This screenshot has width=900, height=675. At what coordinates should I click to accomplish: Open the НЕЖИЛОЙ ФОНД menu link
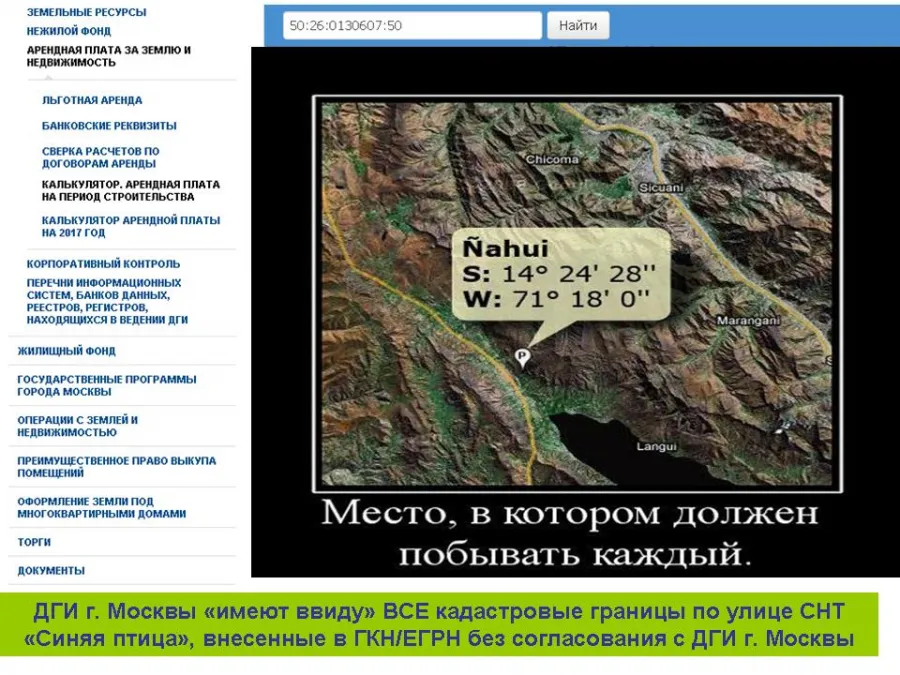[69, 31]
